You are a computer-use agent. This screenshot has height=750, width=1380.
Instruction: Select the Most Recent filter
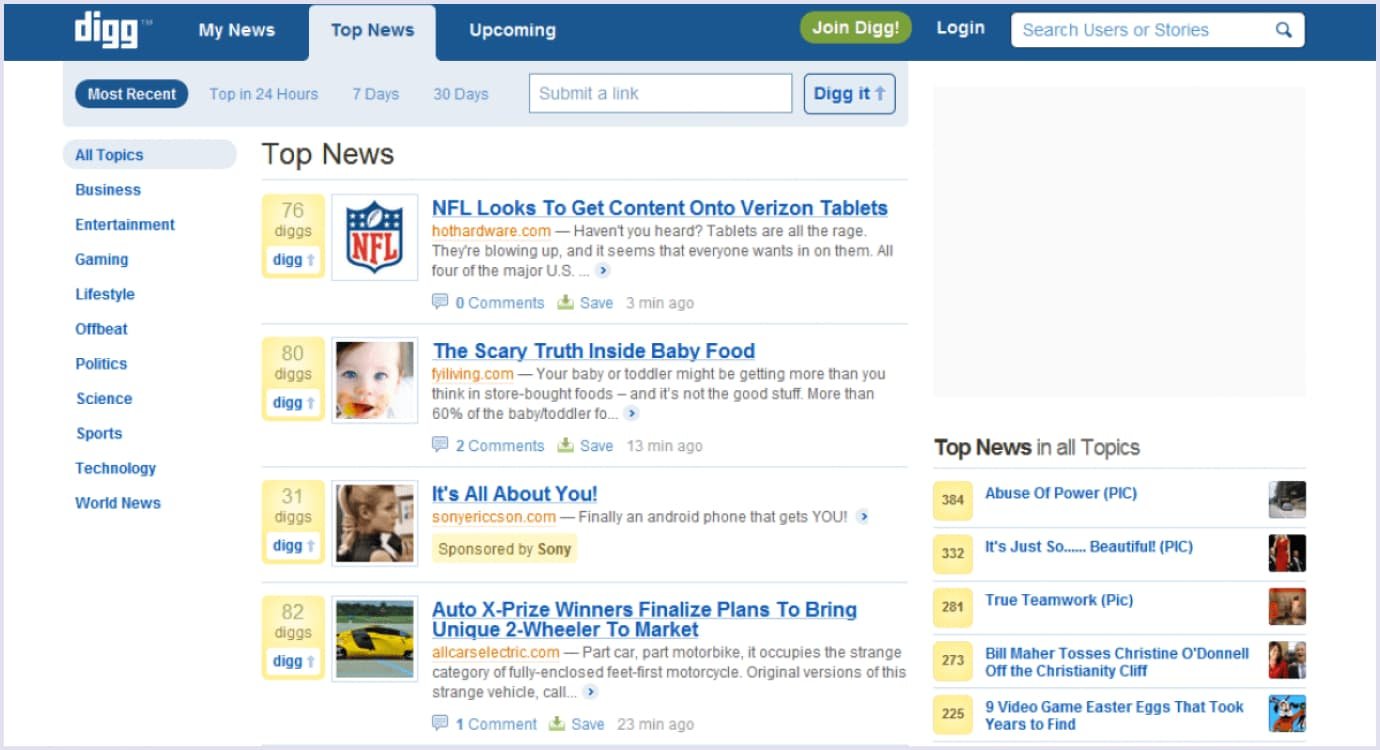(132, 94)
